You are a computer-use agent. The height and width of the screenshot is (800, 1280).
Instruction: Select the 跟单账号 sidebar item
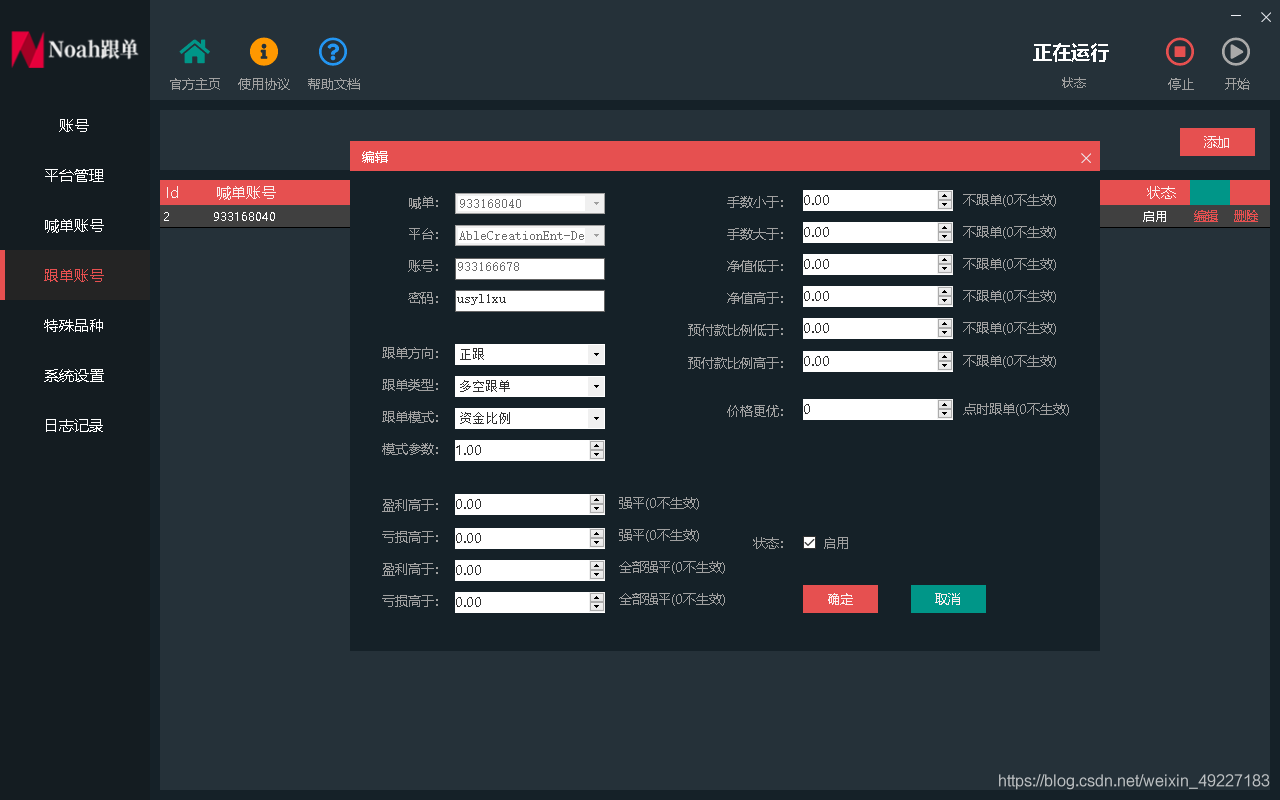pos(75,275)
